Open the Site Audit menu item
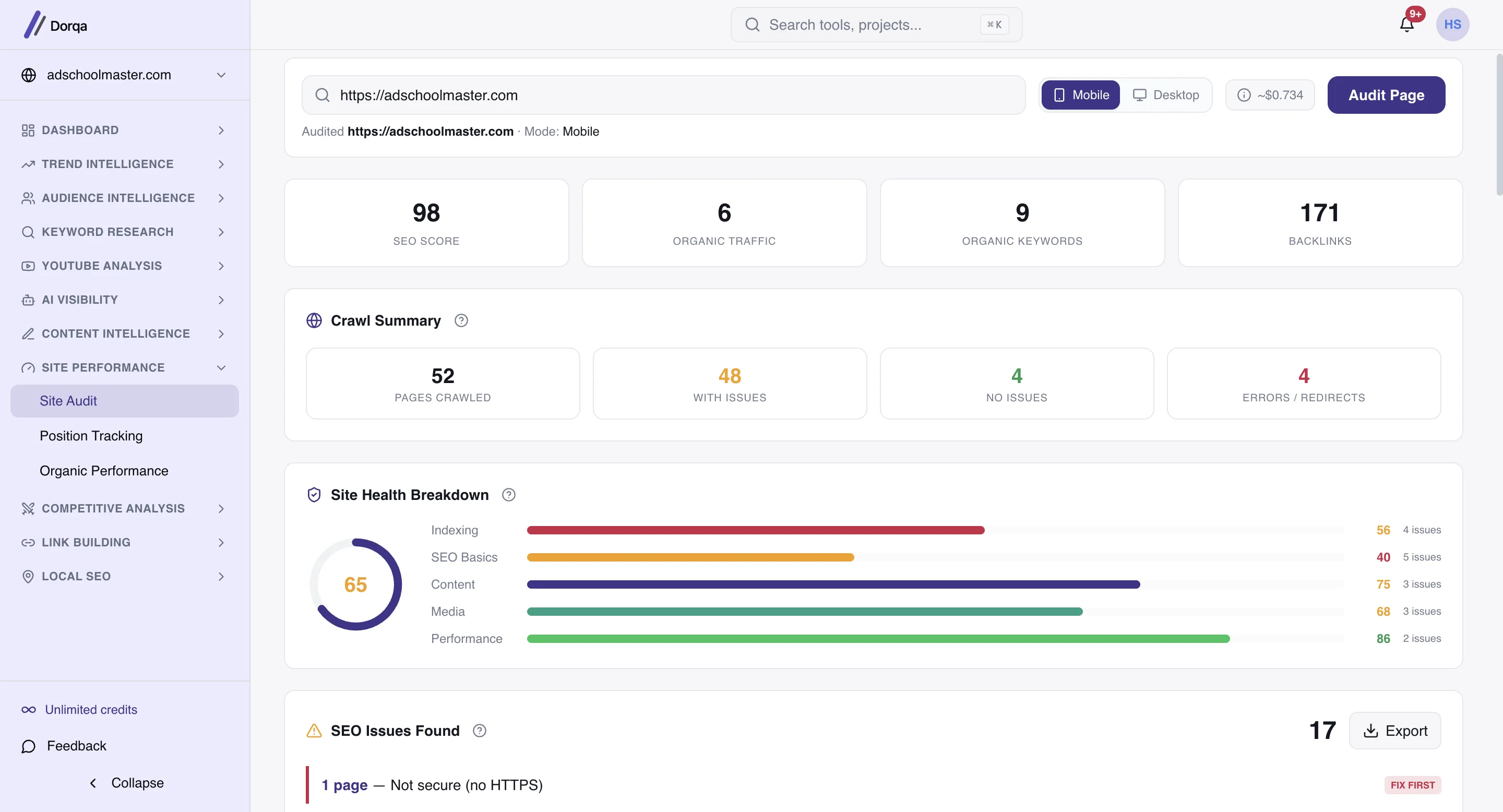 click(x=125, y=401)
